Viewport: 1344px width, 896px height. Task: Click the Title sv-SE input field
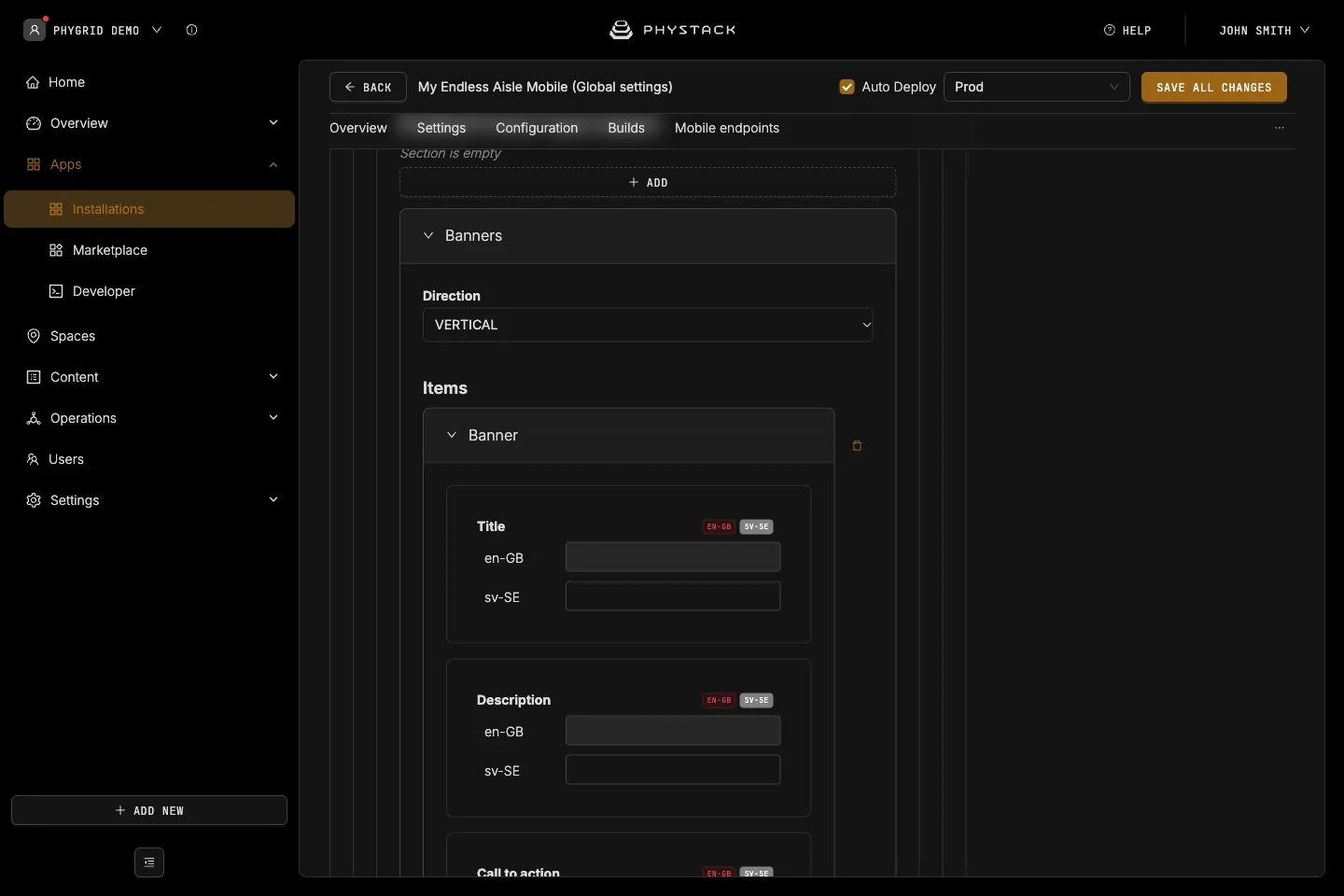pos(673,596)
